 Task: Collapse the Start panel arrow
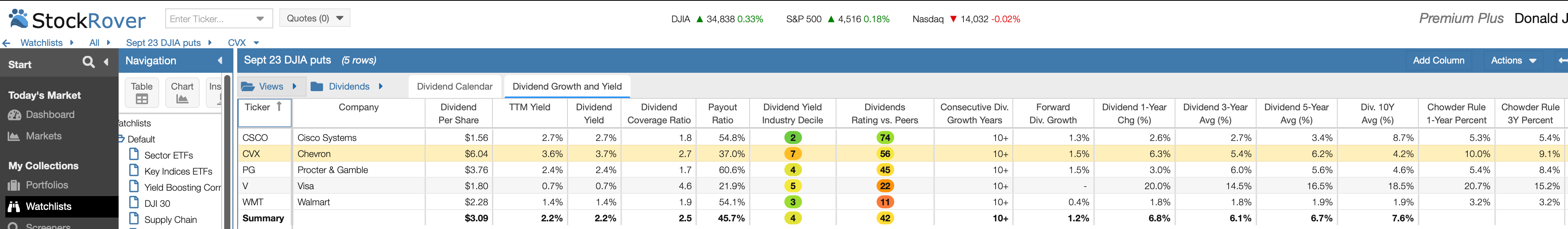pyautogui.click(x=106, y=62)
